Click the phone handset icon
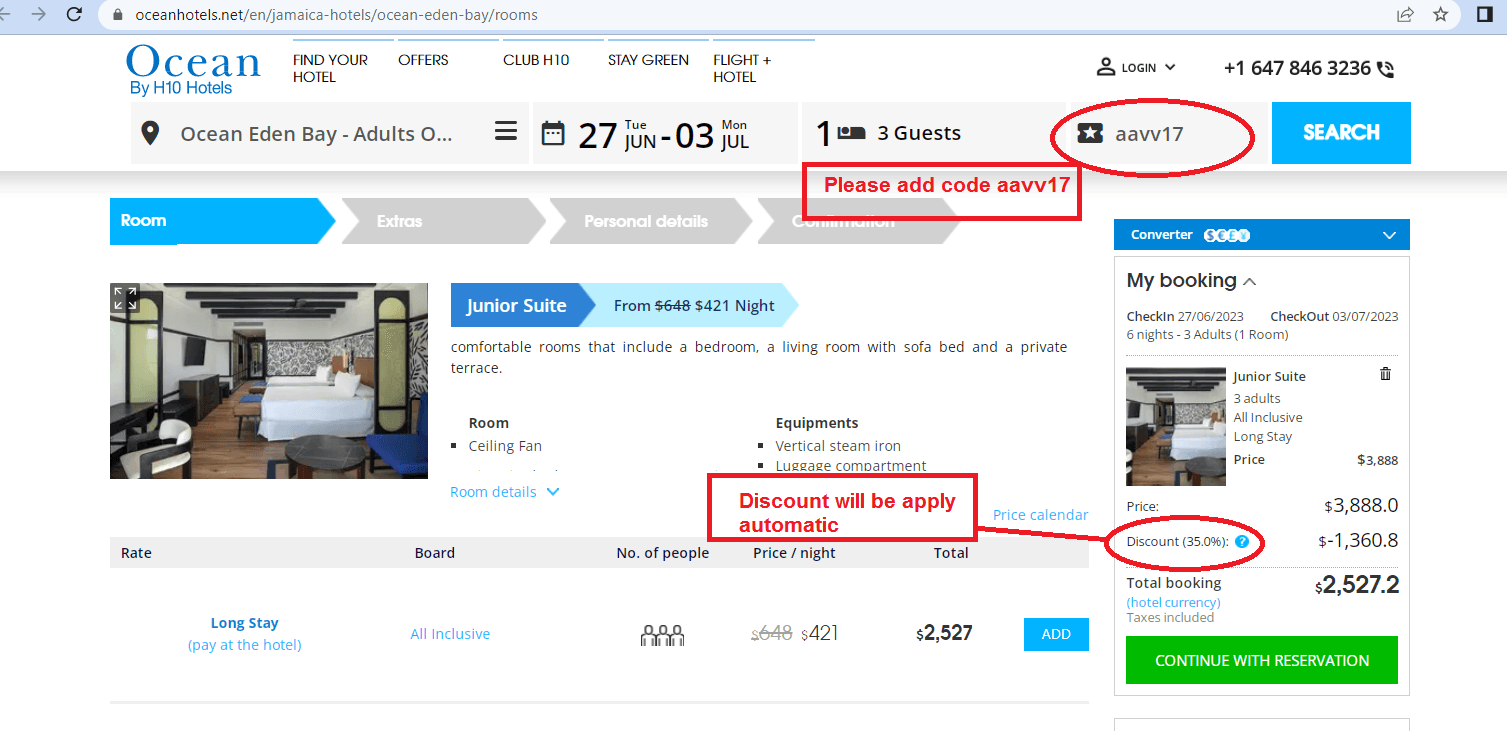 (x=1385, y=69)
